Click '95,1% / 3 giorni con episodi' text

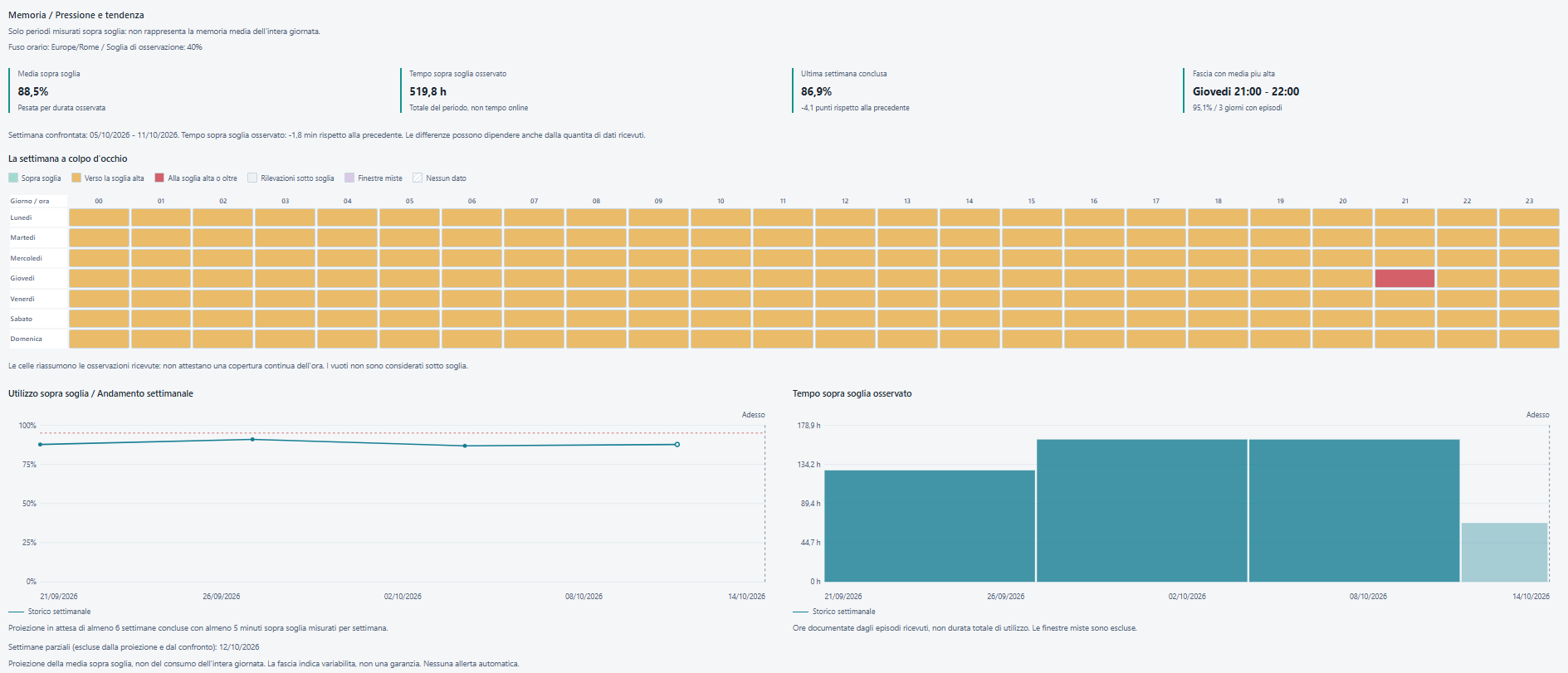1237,108
